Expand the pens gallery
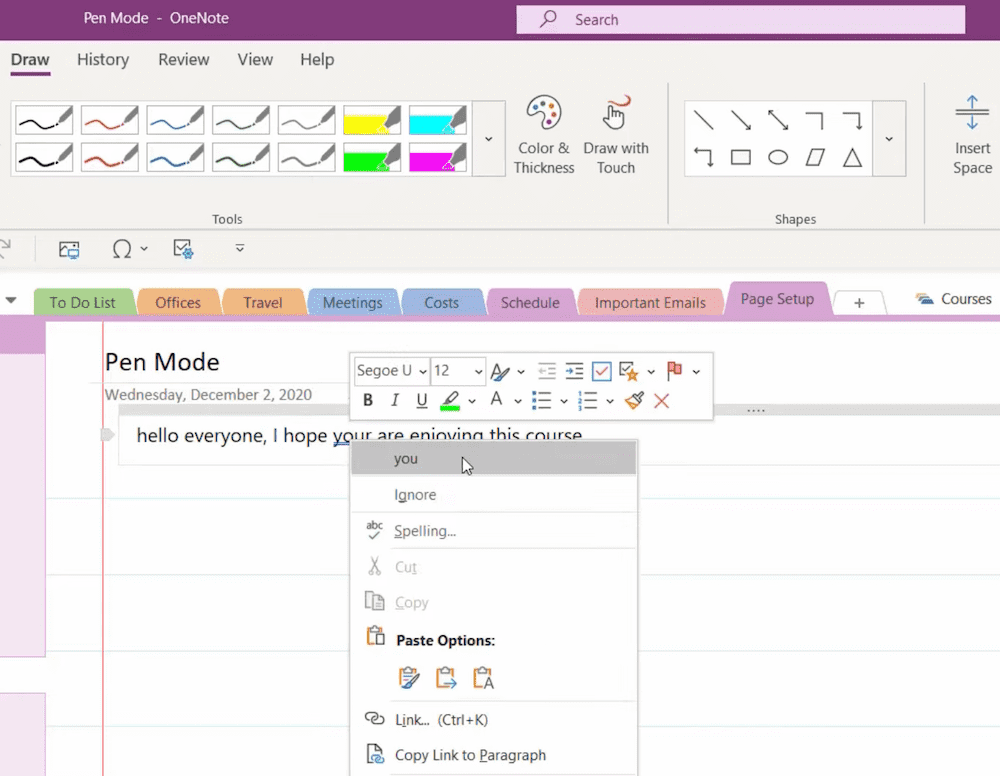Viewport: 1000px width, 776px height. point(489,138)
